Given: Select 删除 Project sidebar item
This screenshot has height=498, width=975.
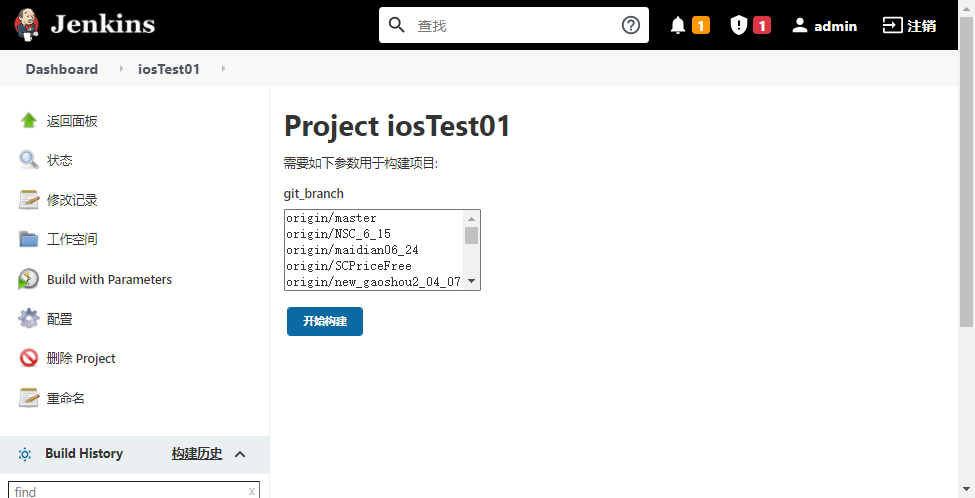Looking at the screenshot, I should pyautogui.click(x=81, y=359).
